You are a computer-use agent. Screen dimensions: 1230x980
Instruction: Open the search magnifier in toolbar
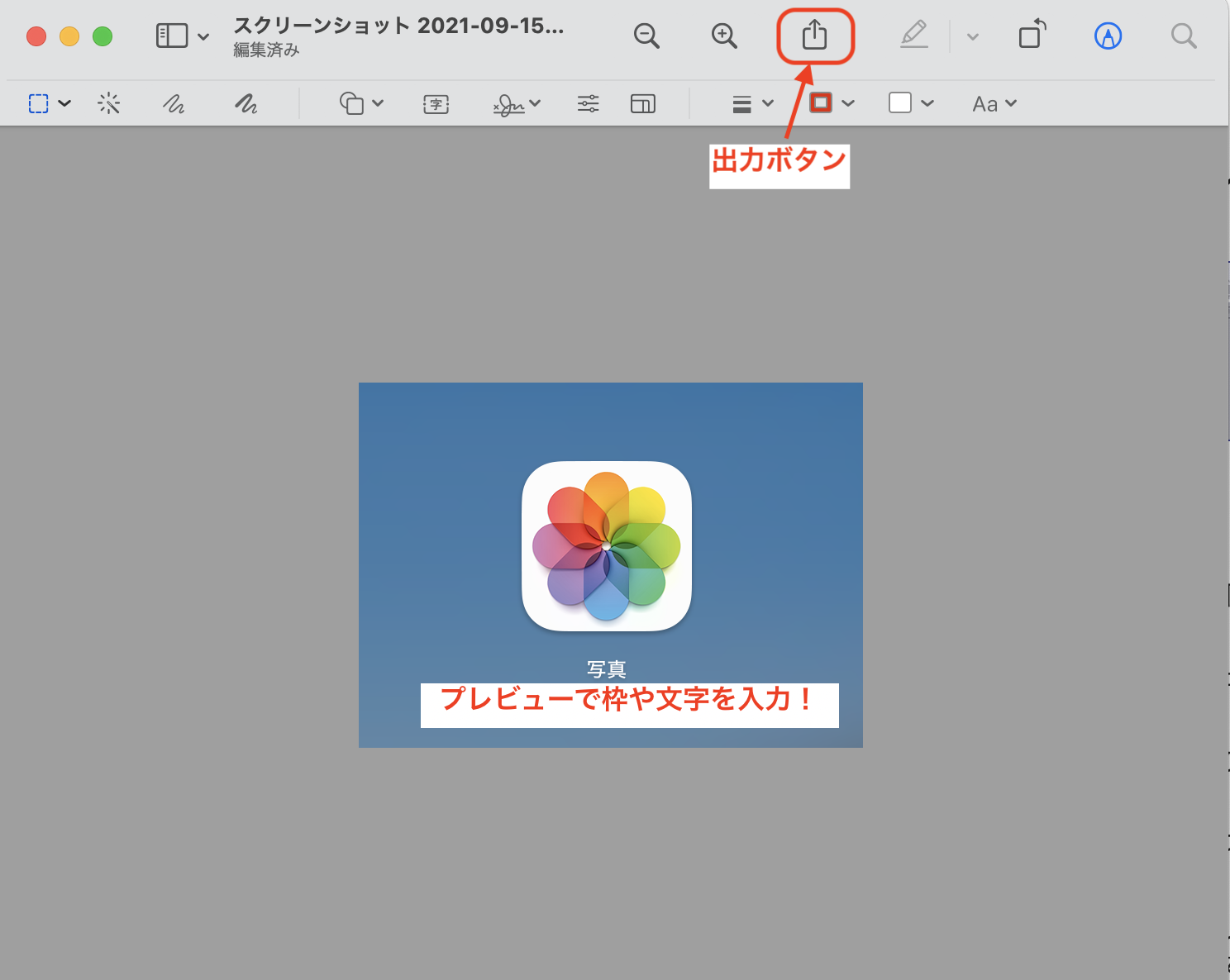click(1184, 36)
